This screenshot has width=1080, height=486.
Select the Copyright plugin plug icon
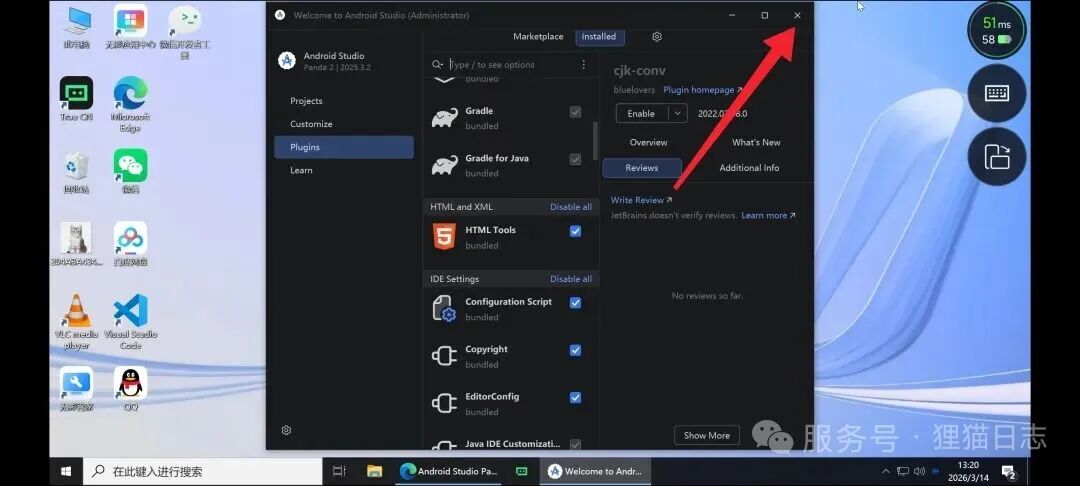(x=444, y=356)
